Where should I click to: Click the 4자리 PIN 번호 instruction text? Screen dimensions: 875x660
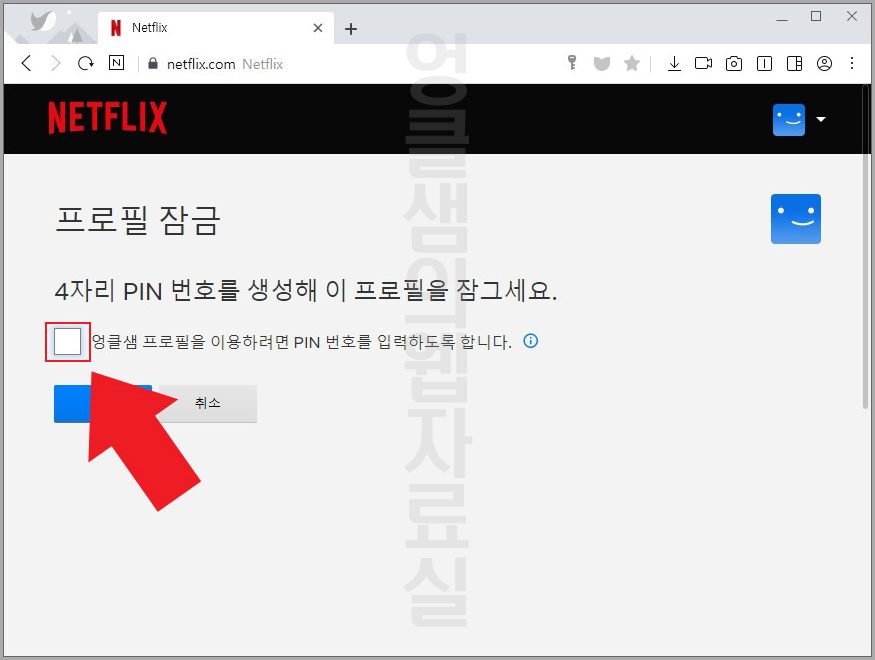(306, 291)
